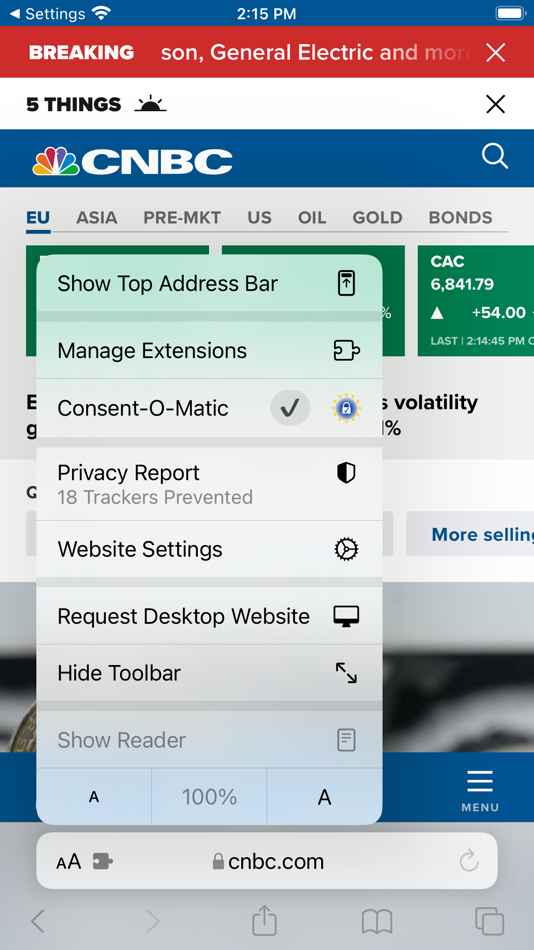This screenshot has height=950, width=534.
Task: Close the BREAKING news banner
Action: click(495, 53)
